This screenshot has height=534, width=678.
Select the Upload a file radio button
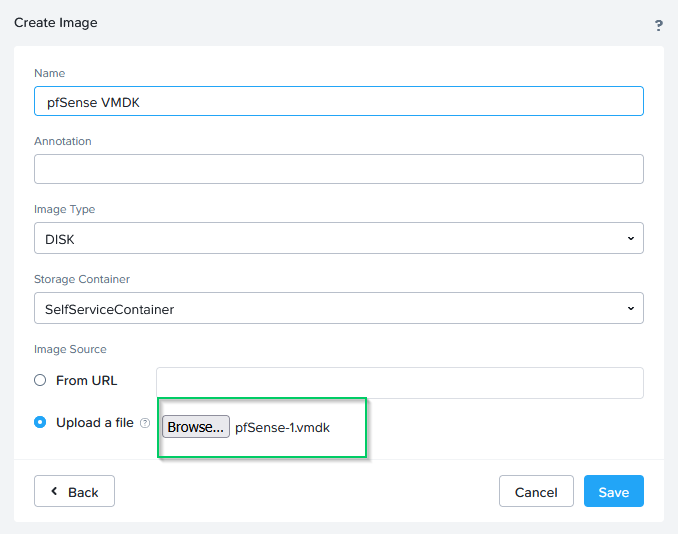pyautogui.click(x=40, y=422)
